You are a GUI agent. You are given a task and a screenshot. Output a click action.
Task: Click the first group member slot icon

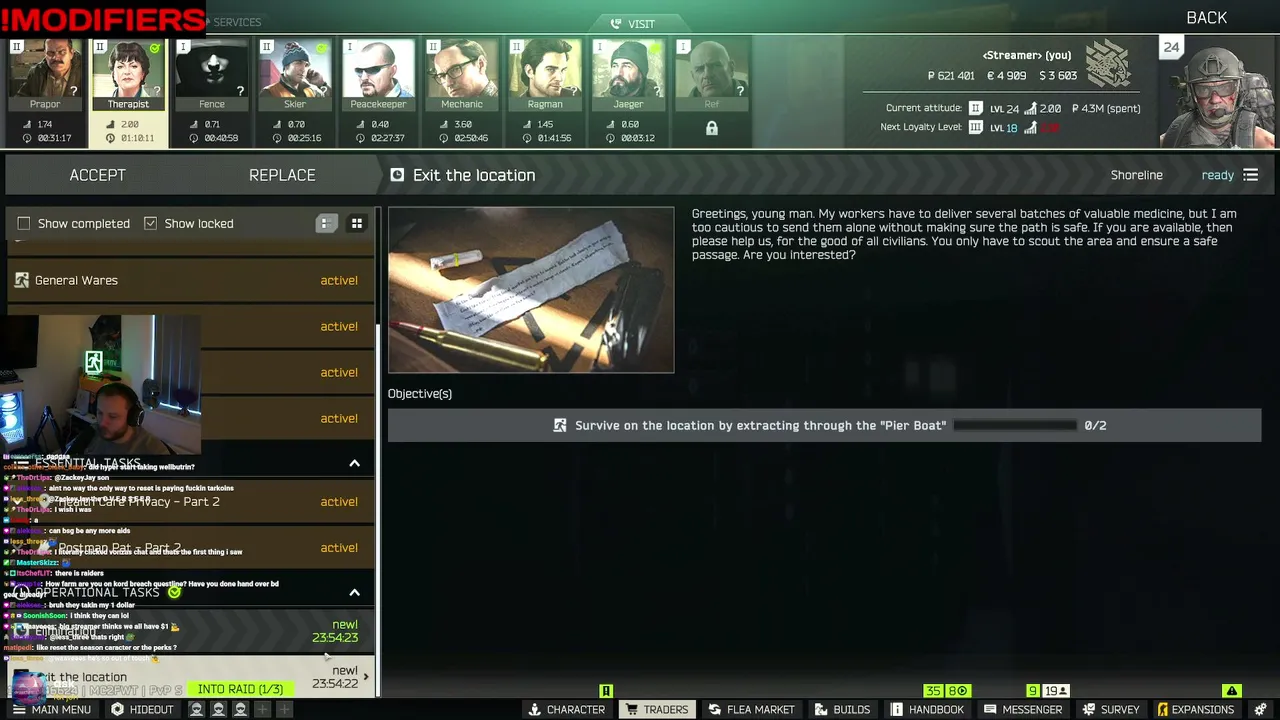(196, 709)
